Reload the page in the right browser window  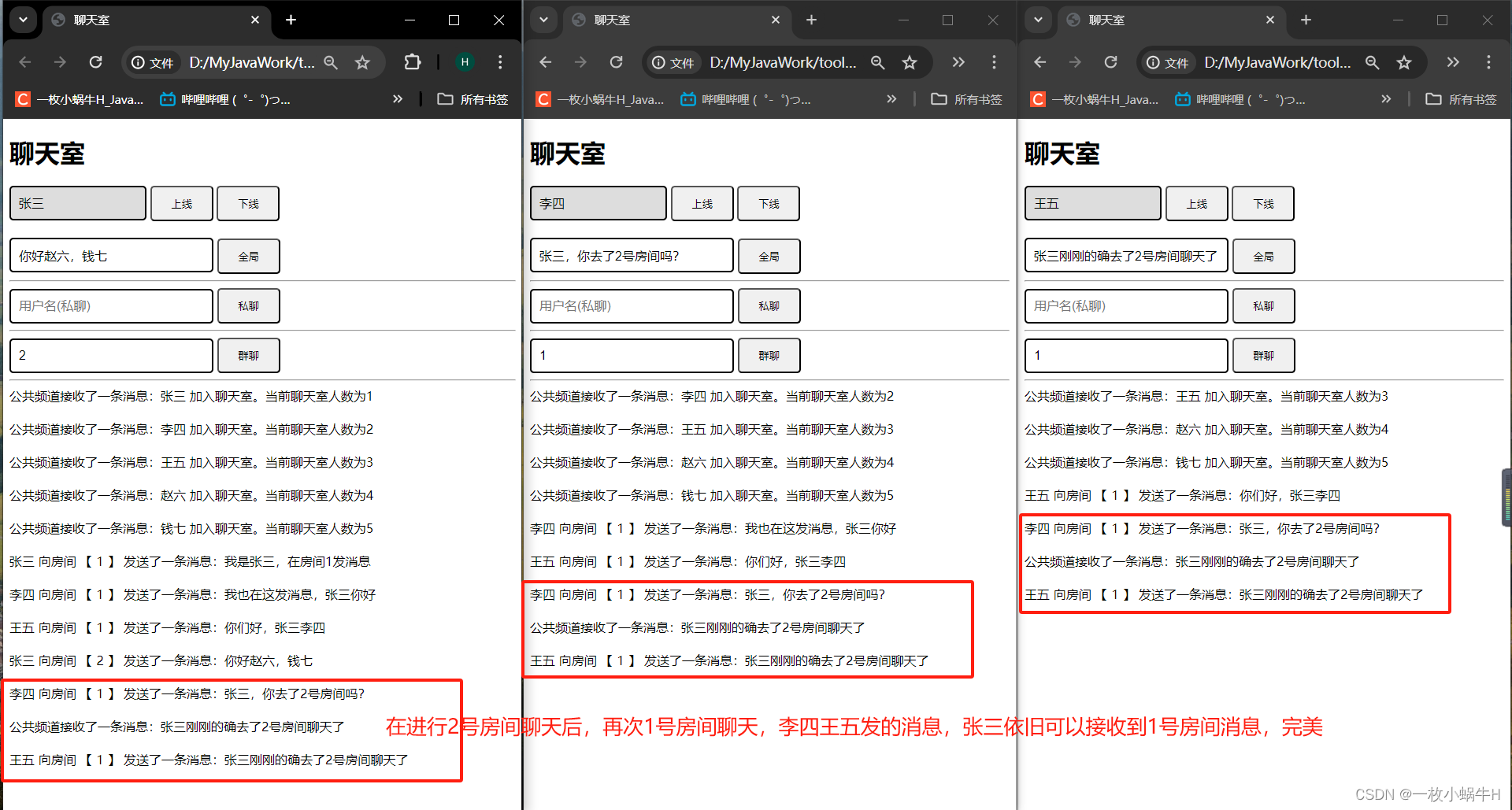tap(1111, 62)
